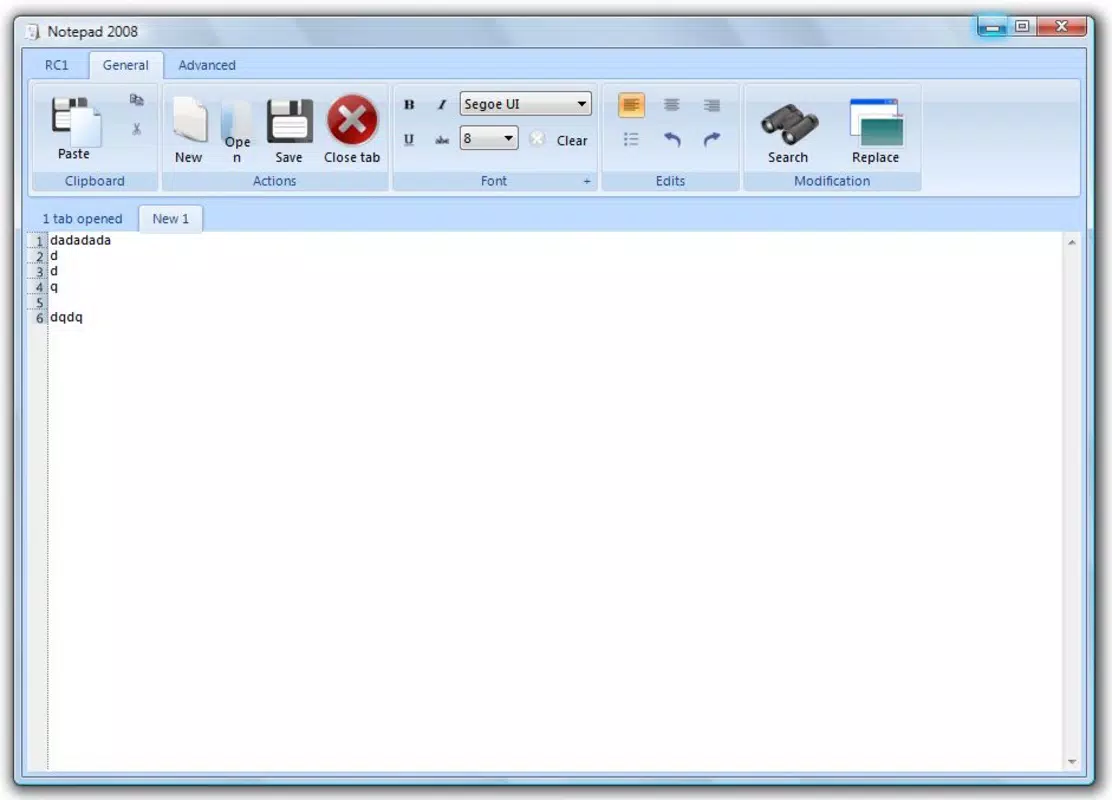Click the Cut scissors icon
The height and width of the screenshot is (800, 1112).
point(136,129)
